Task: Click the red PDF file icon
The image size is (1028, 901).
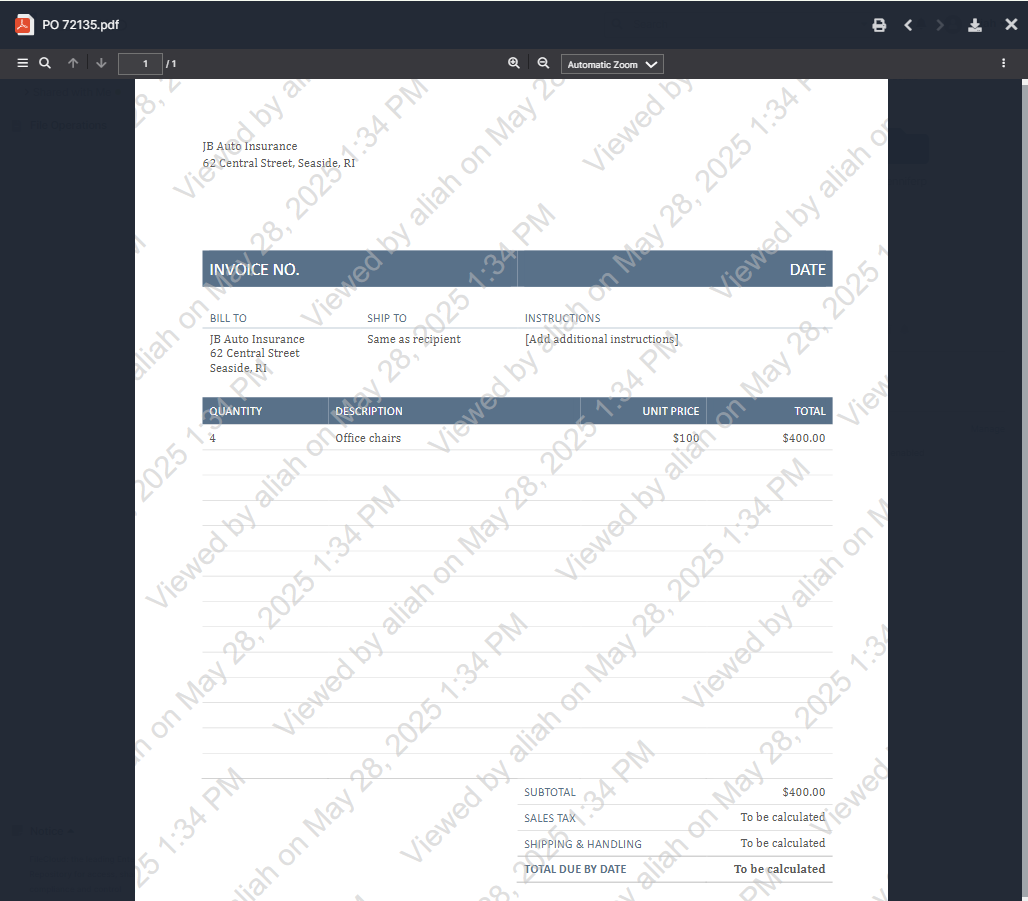Action: pos(24,25)
